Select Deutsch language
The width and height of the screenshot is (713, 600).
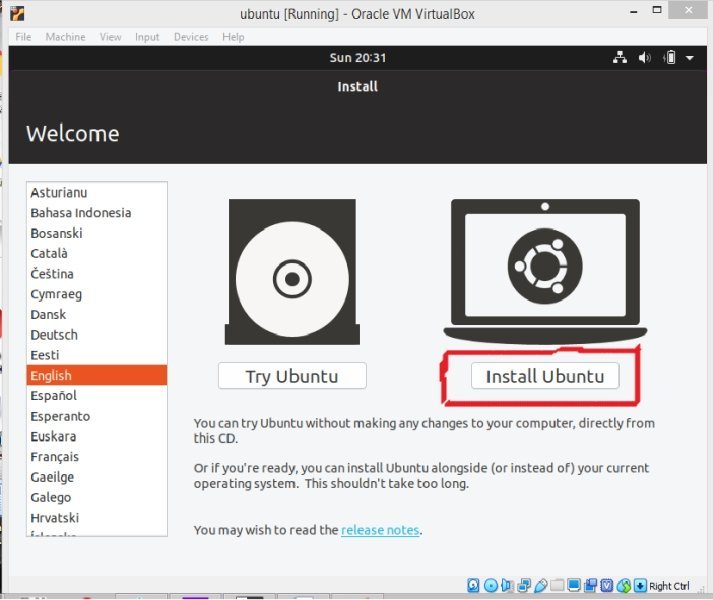point(97,335)
